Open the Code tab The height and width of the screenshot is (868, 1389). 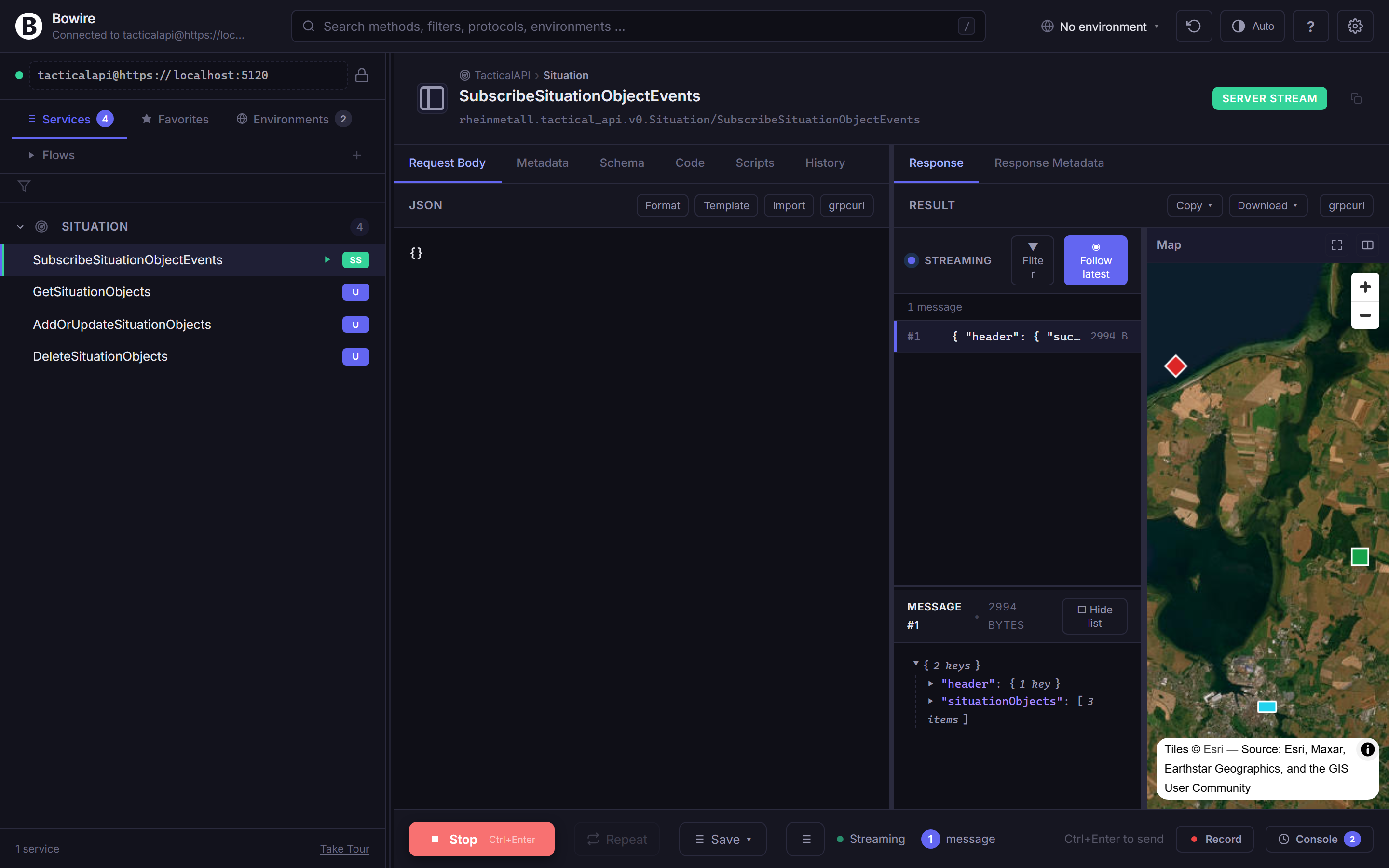click(690, 163)
